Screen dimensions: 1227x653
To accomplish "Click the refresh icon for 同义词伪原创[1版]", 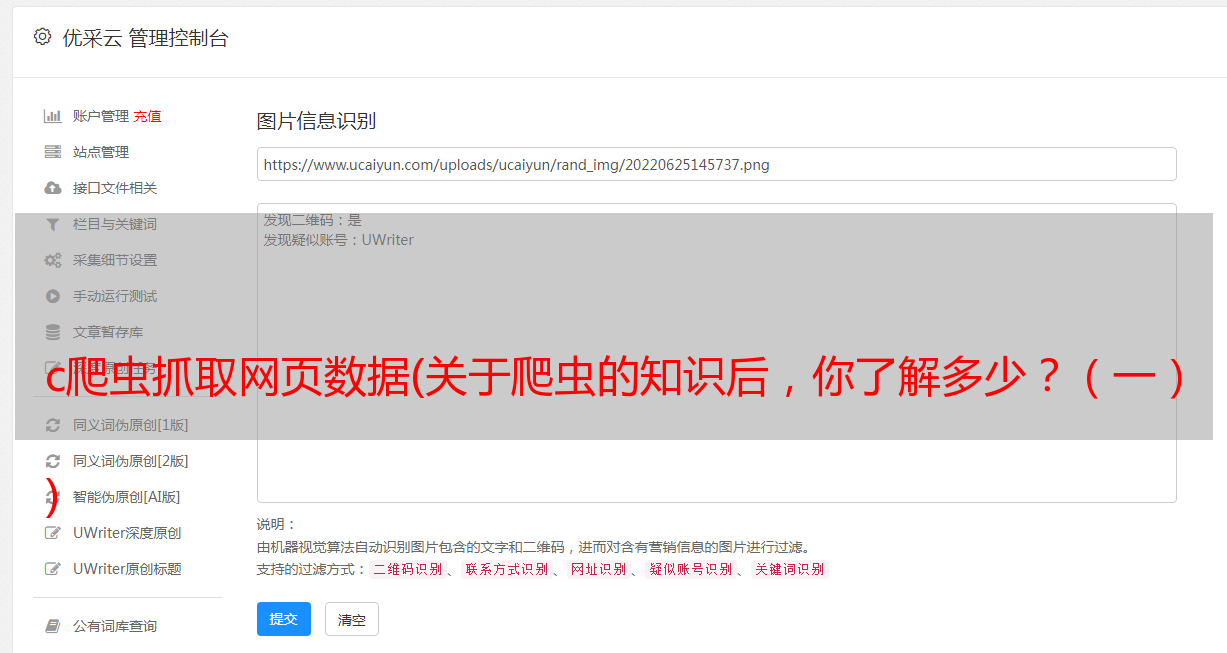I will (53, 425).
